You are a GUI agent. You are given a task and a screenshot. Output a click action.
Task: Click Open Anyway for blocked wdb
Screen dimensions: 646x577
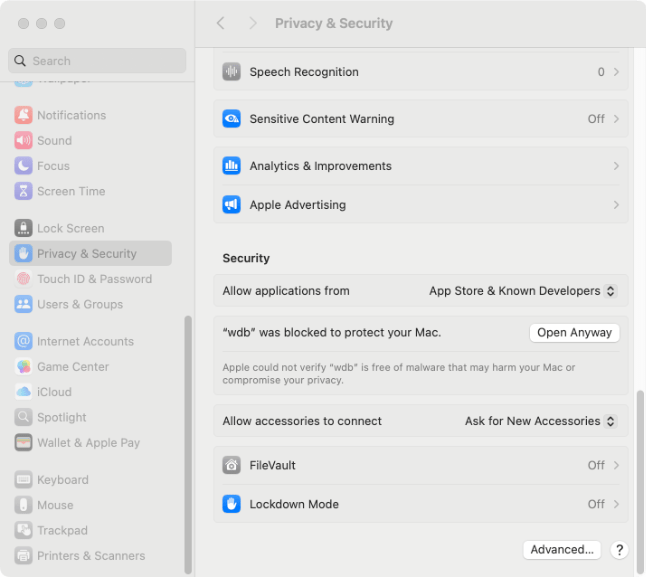[x=574, y=333]
